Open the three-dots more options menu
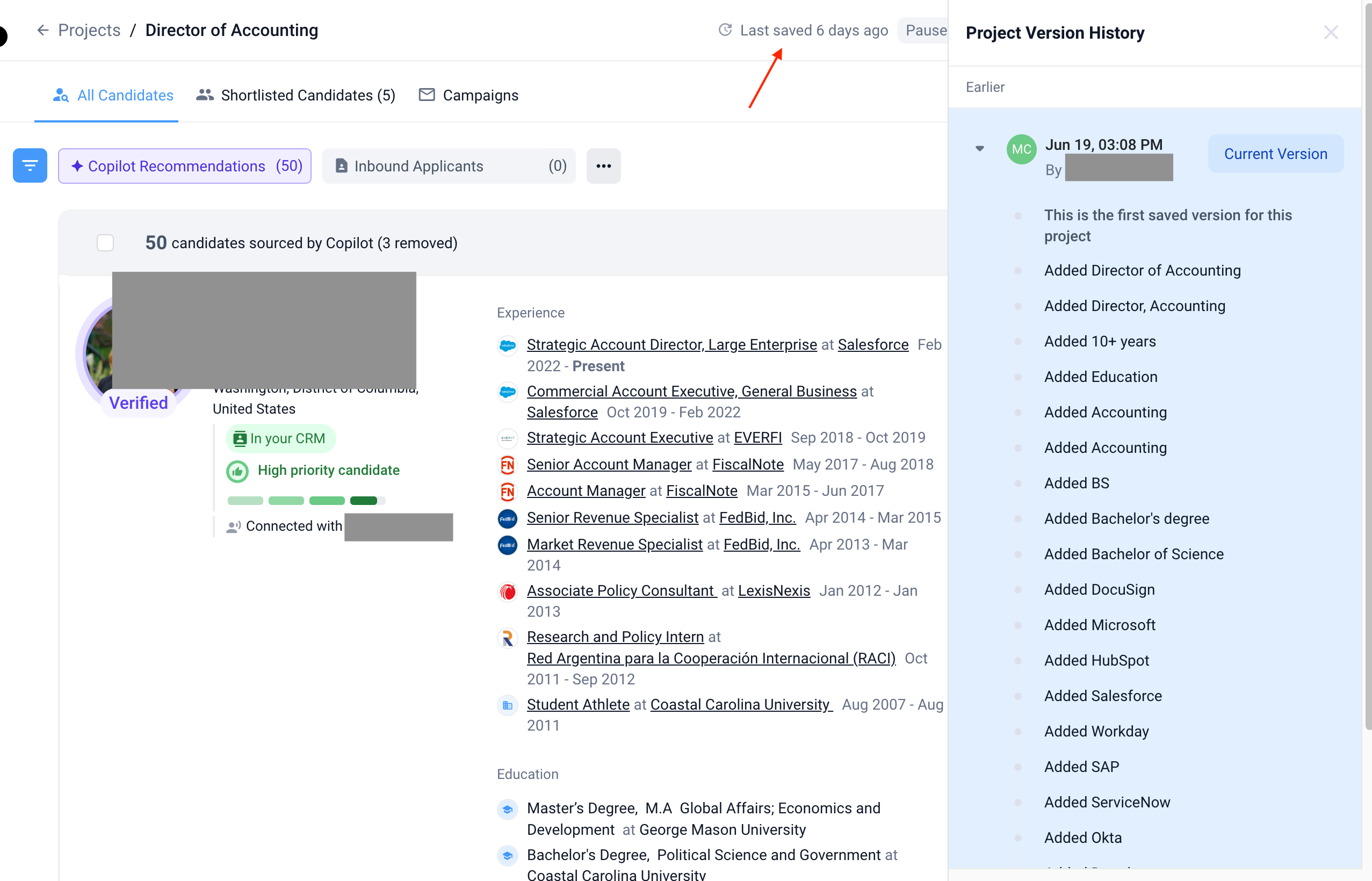 point(603,166)
